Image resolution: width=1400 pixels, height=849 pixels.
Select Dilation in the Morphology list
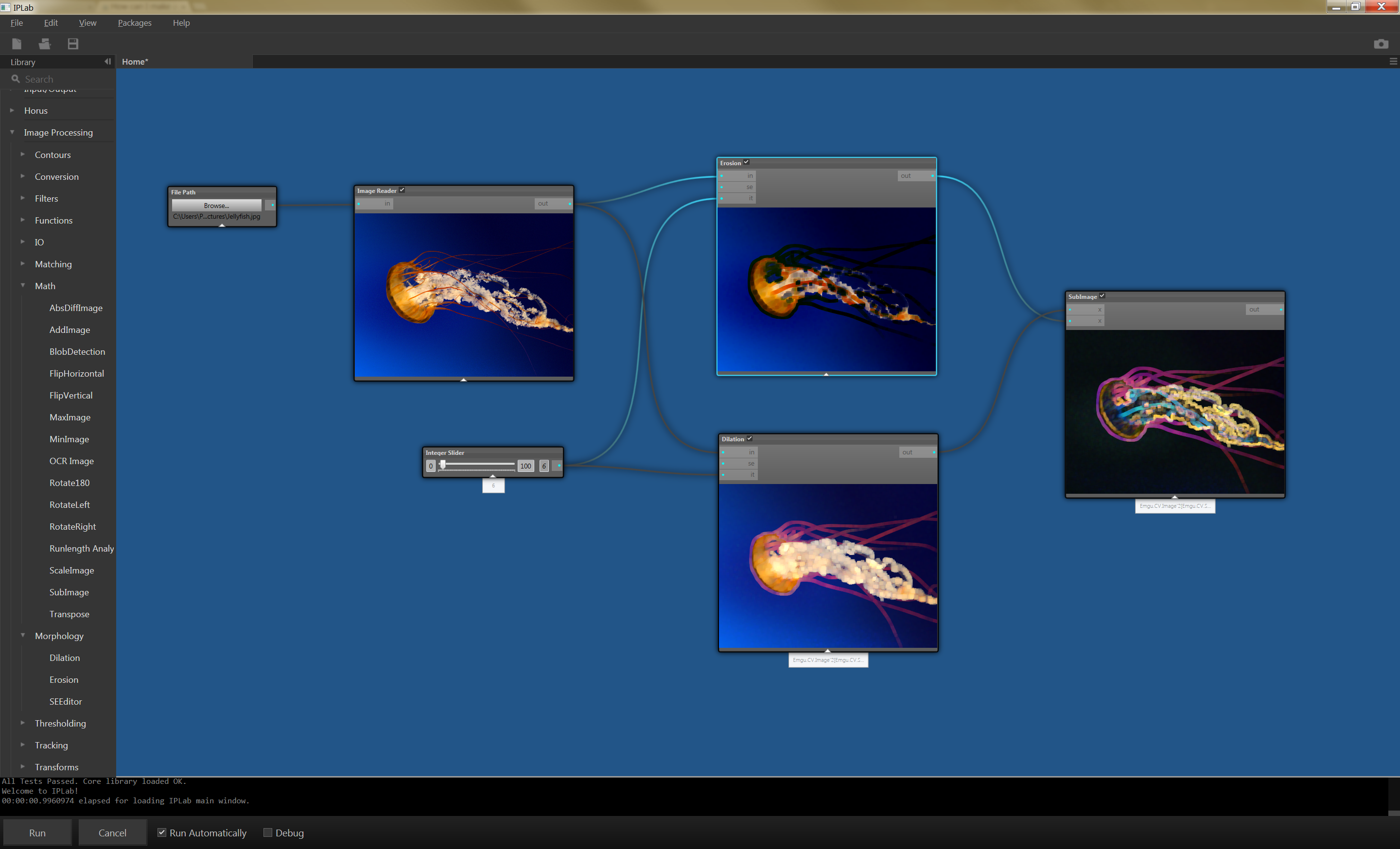tap(64, 657)
